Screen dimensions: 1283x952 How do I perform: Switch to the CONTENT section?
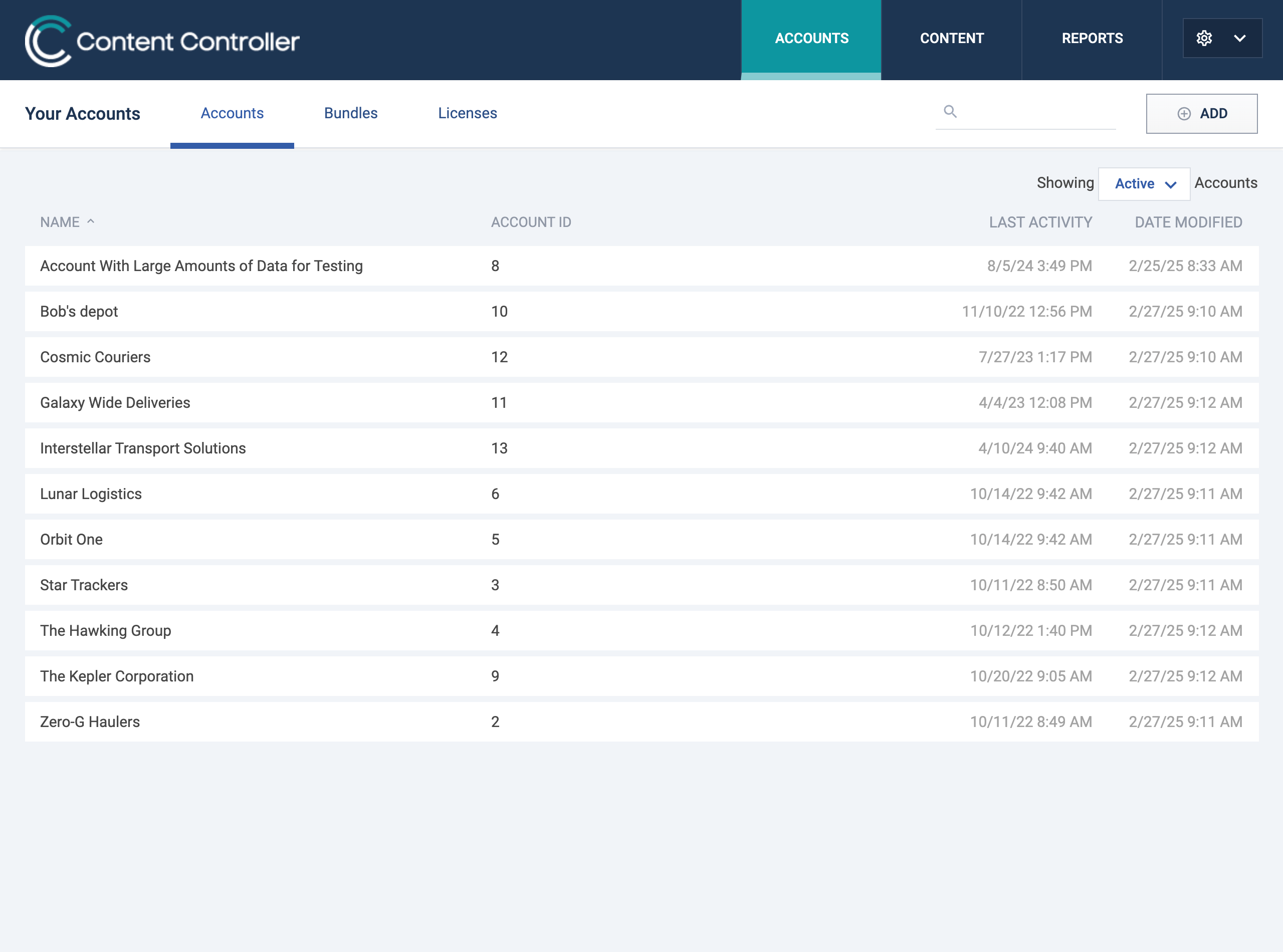[x=952, y=39]
